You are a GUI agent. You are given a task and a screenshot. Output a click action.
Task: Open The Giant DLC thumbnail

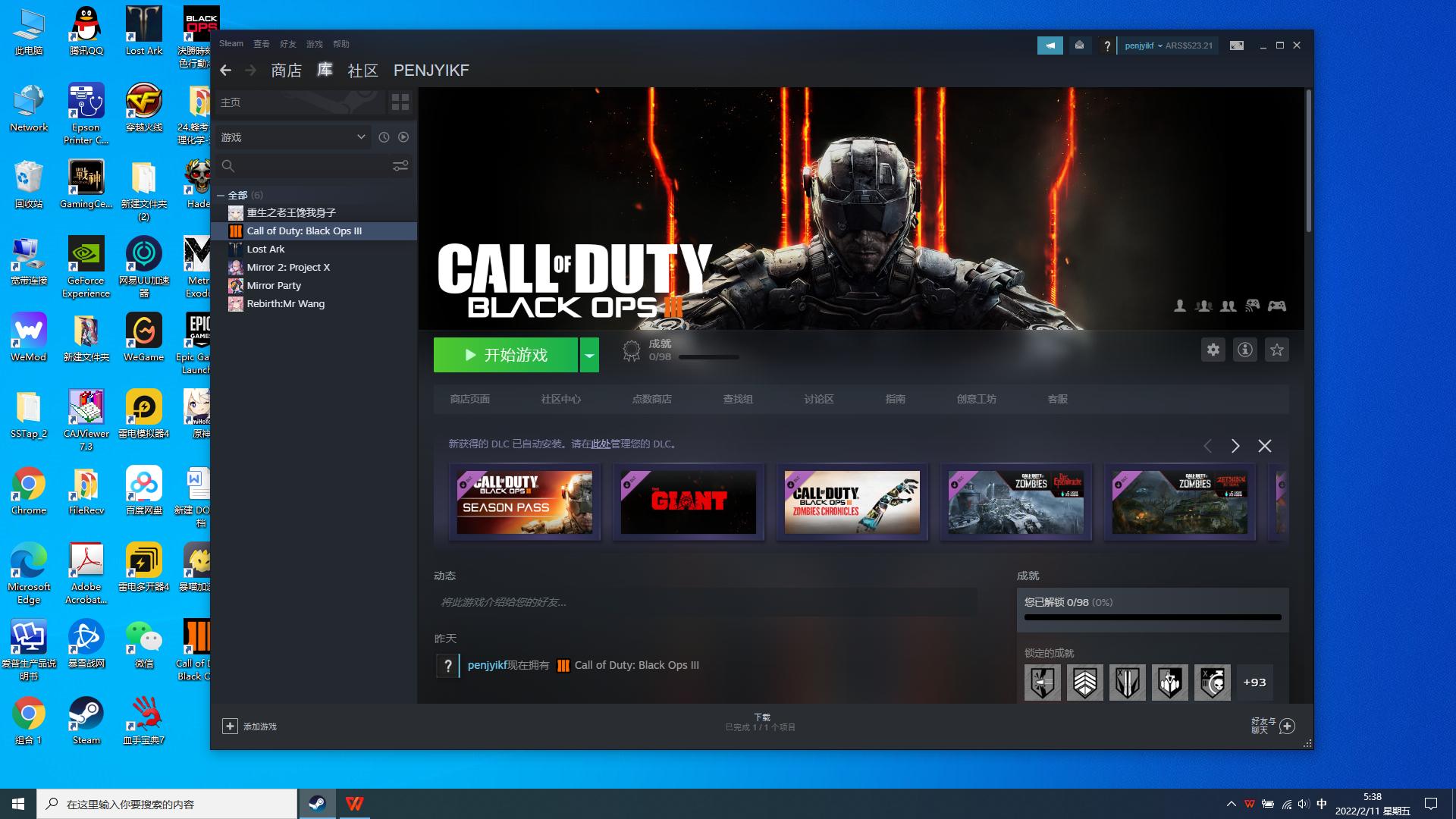click(689, 502)
